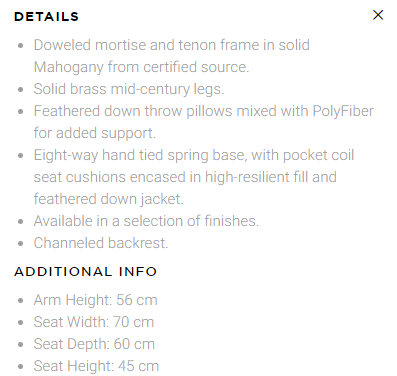Select the Eight-way hand tied spring base line
The width and height of the screenshot is (397, 376).
[x=194, y=155]
